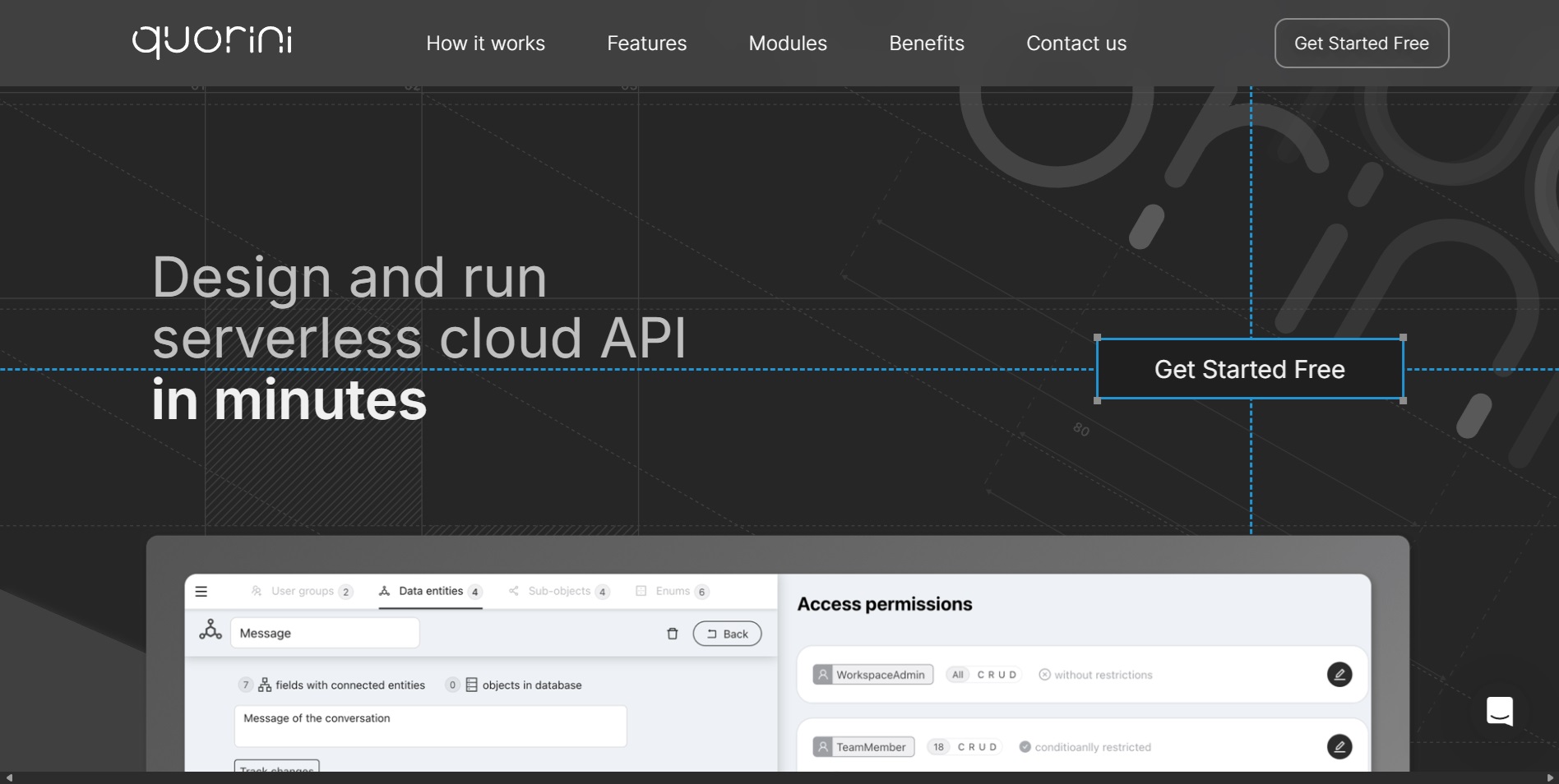Open the Modules nav link
The width and height of the screenshot is (1559, 784).
click(788, 44)
